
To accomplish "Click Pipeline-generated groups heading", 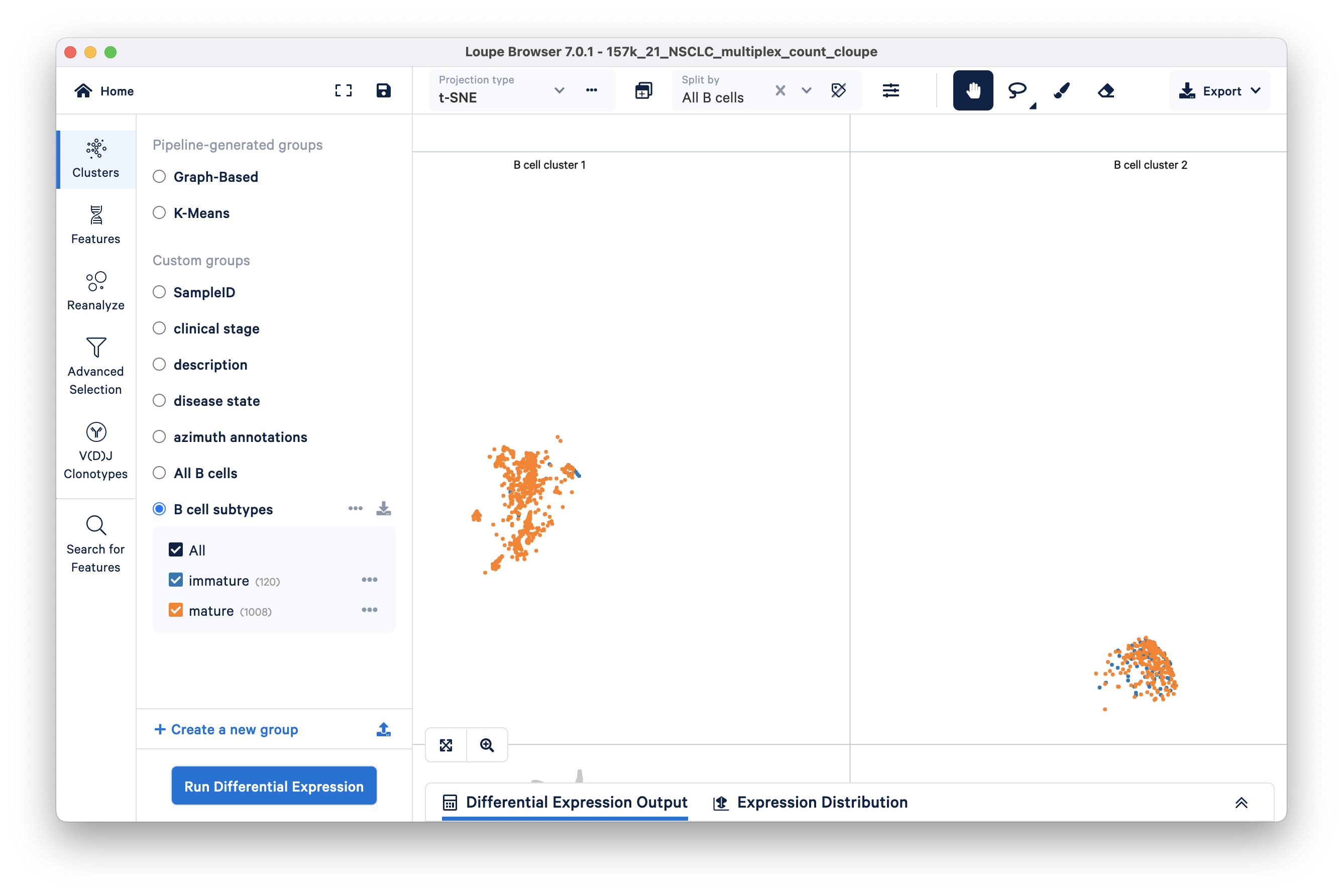I will point(238,145).
